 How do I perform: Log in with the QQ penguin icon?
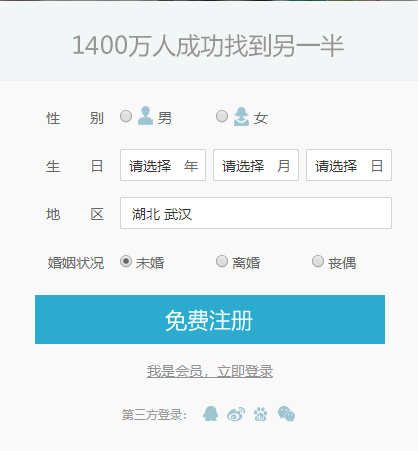(x=210, y=414)
